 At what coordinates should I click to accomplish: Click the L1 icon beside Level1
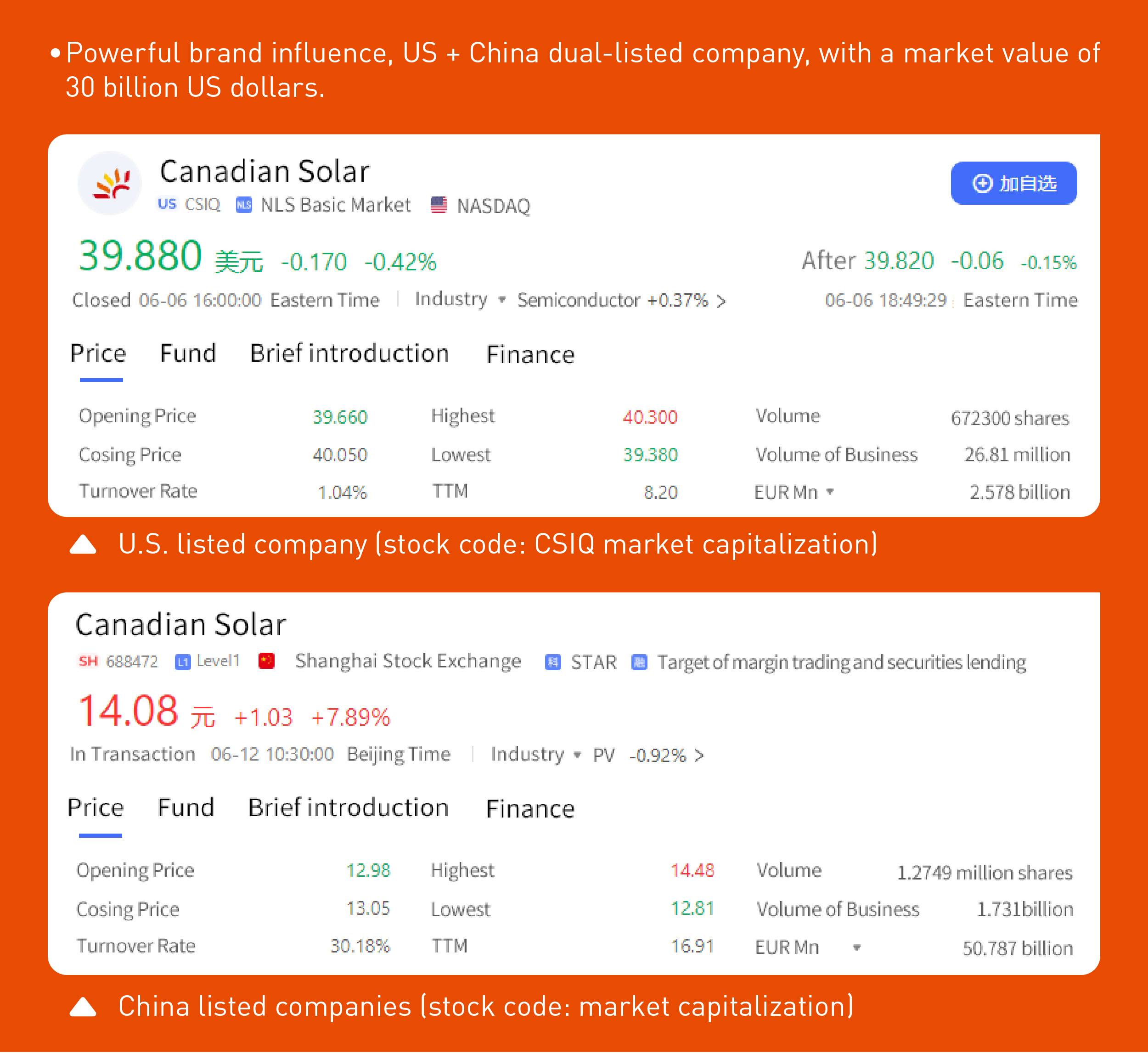pyautogui.click(x=182, y=661)
